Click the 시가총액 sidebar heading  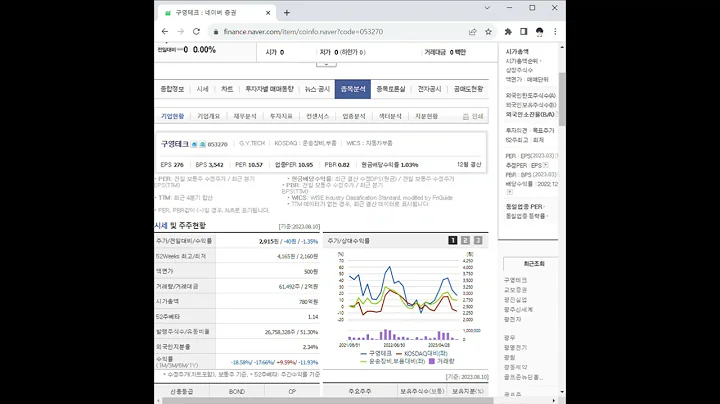click(x=517, y=52)
